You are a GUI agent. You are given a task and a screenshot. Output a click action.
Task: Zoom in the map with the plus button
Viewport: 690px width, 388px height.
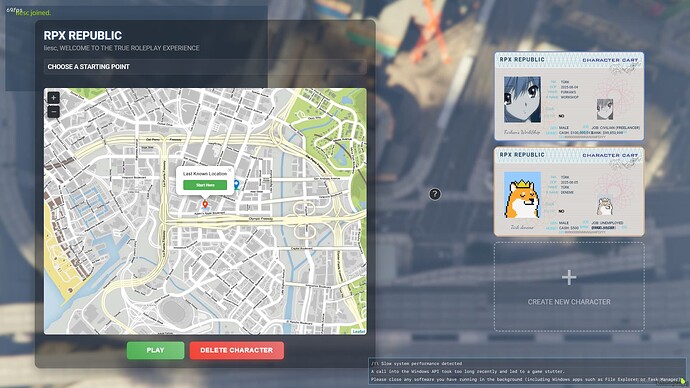point(53,98)
